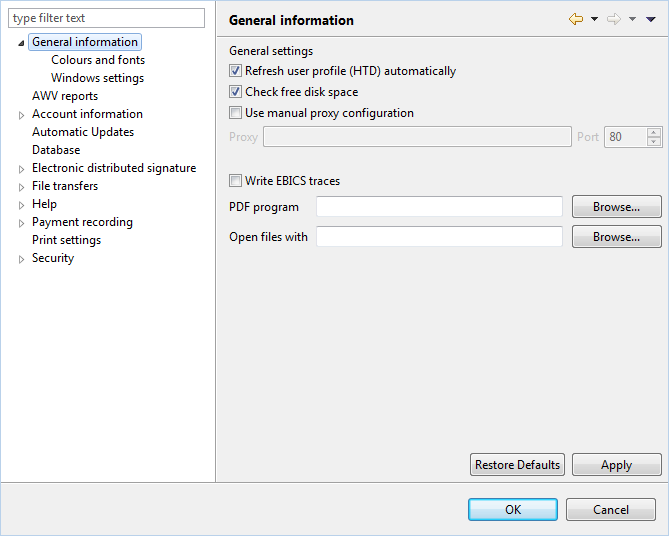Select Colours and fonts in tree
Image resolution: width=669 pixels, height=536 pixels.
[x=98, y=60]
